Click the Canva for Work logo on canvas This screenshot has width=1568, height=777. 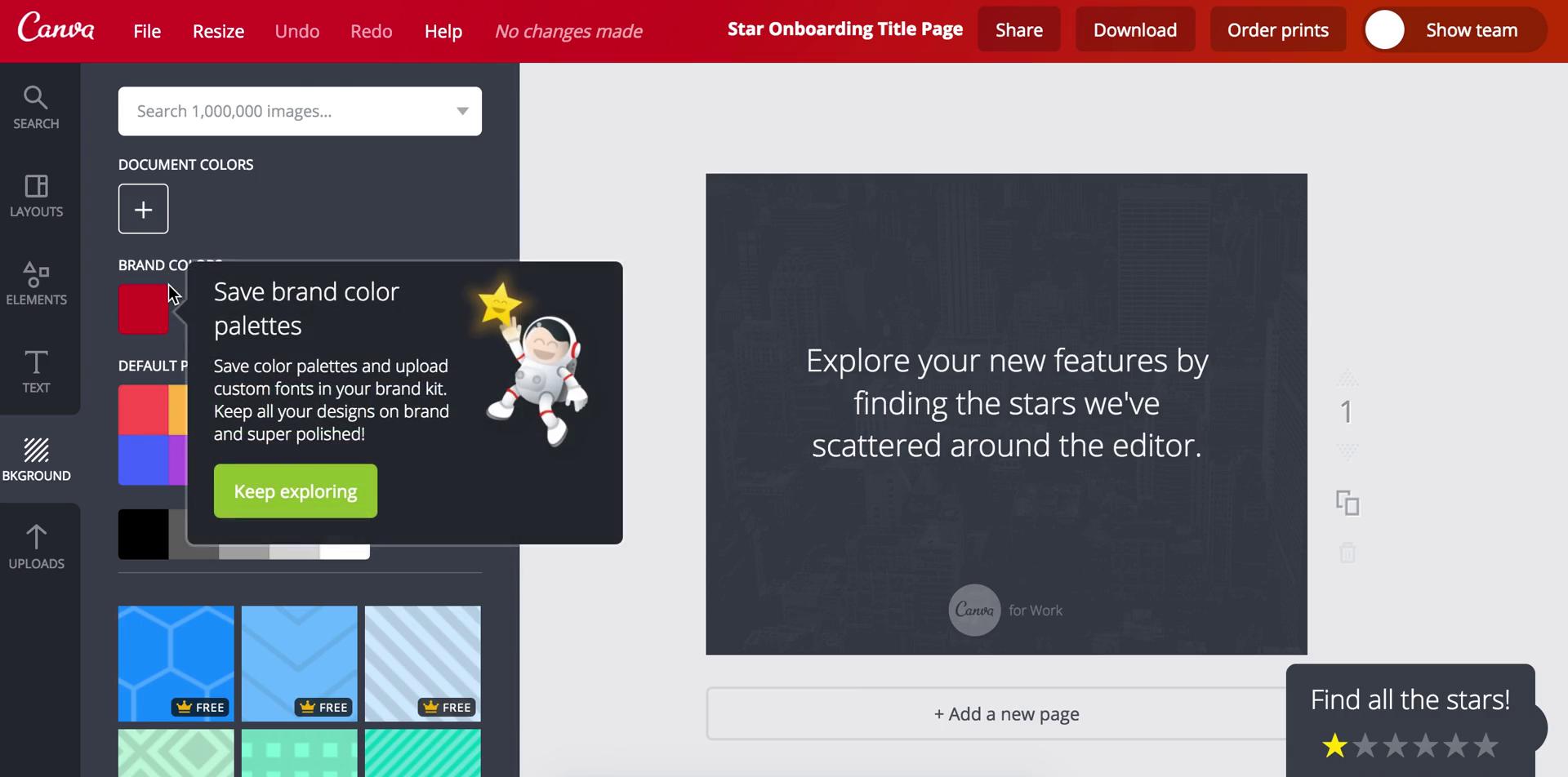point(1006,610)
